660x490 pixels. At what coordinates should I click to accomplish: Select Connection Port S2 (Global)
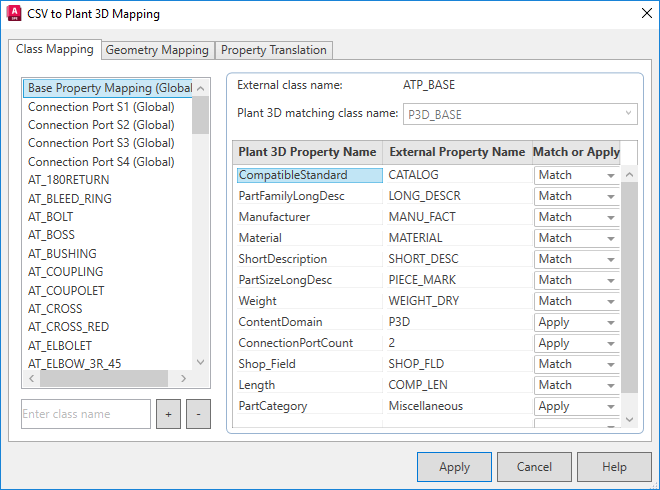(101, 125)
